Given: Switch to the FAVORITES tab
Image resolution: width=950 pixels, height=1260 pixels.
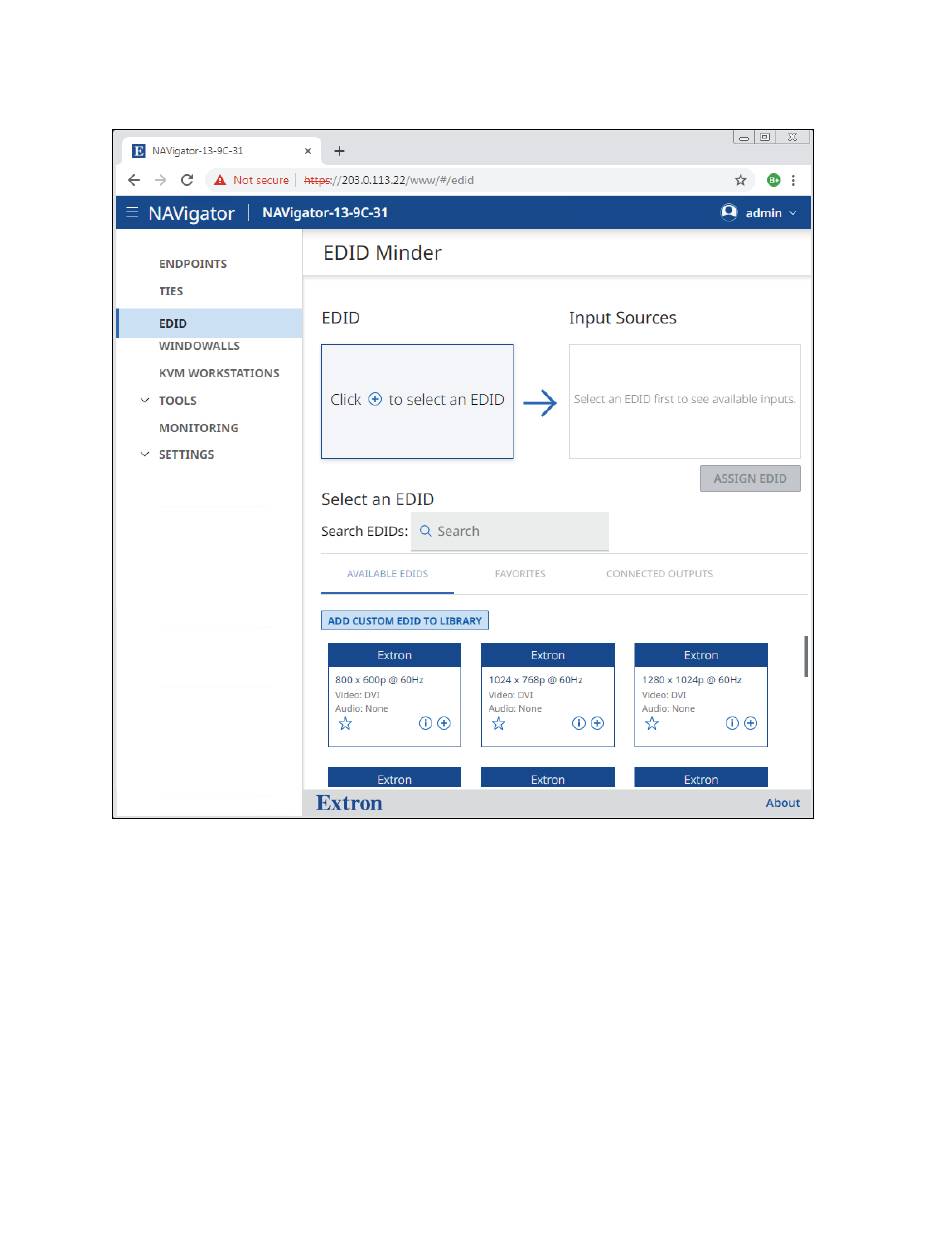Looking at the screenshot, I should point(520,574).
